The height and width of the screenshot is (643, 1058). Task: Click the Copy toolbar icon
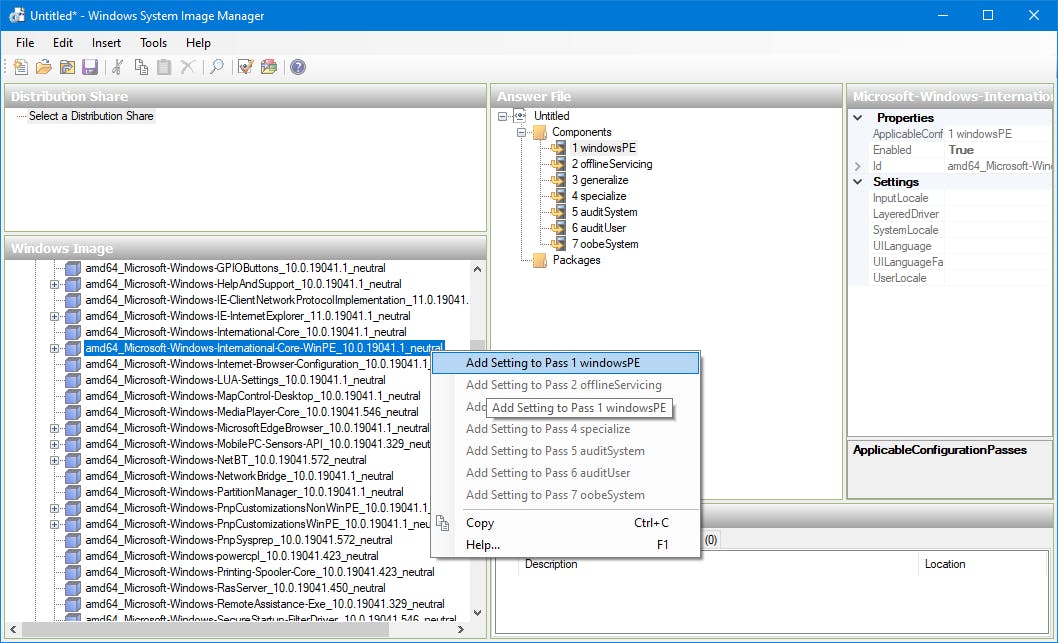click(x=141, y=67)
